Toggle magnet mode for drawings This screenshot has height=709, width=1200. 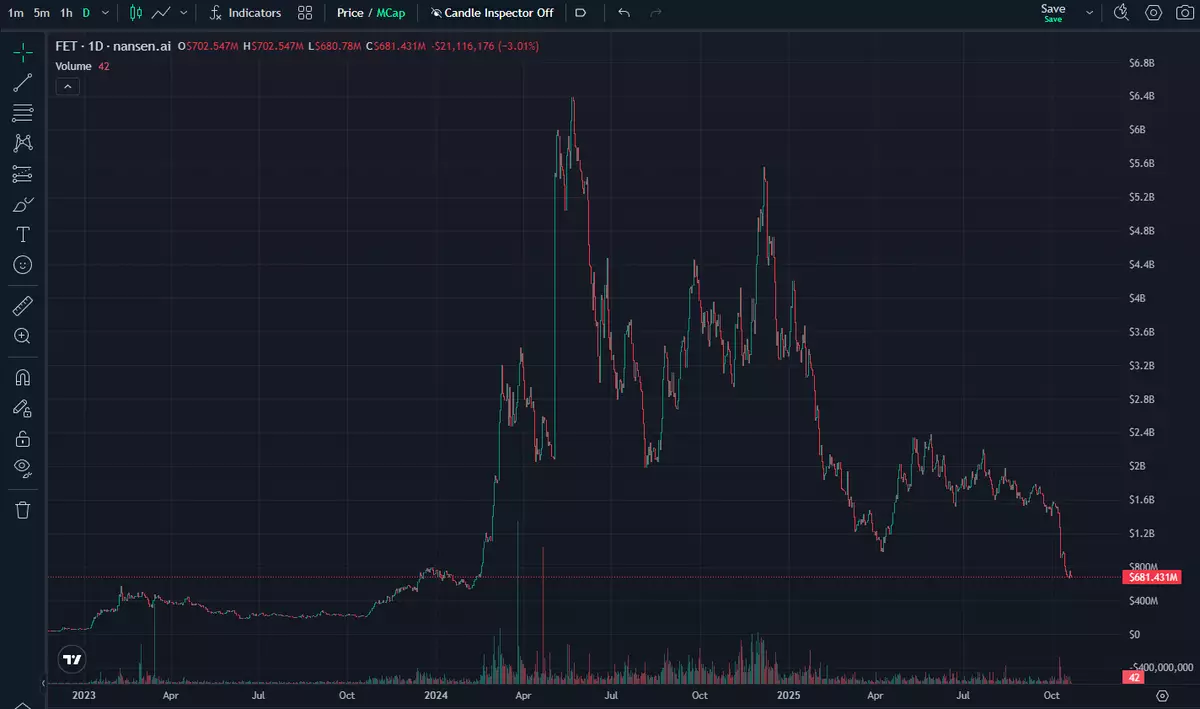pos(22,377)
